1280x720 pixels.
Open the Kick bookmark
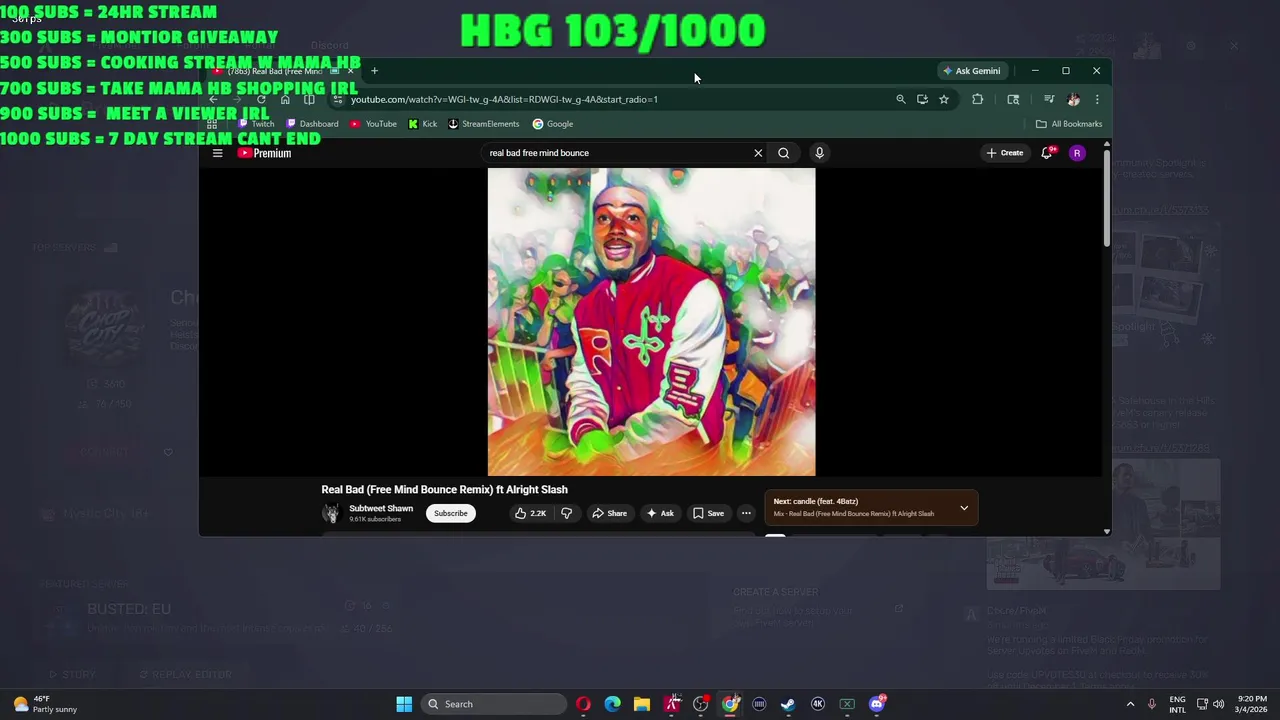(x=422, y=124)
